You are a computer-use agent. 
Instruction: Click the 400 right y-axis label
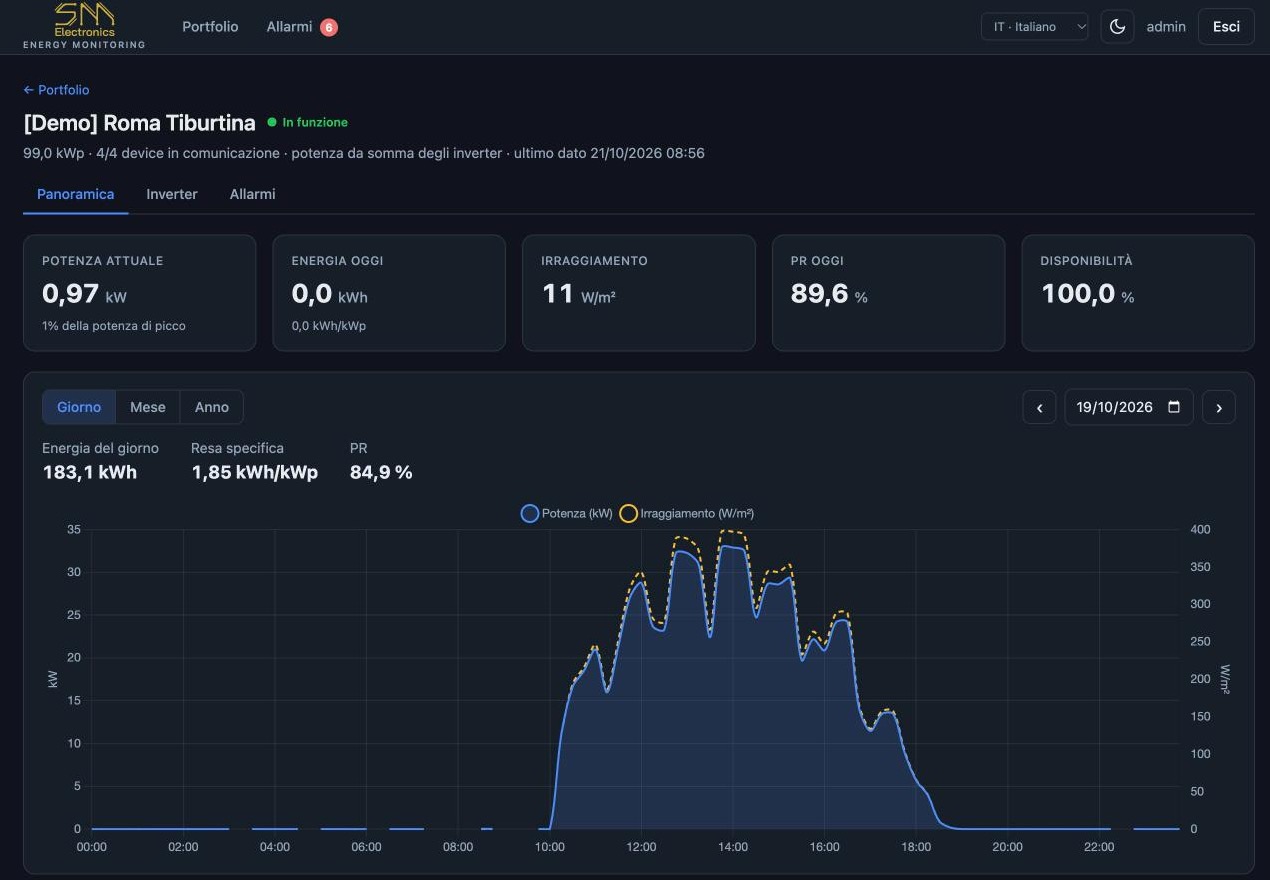point(1200,529)
